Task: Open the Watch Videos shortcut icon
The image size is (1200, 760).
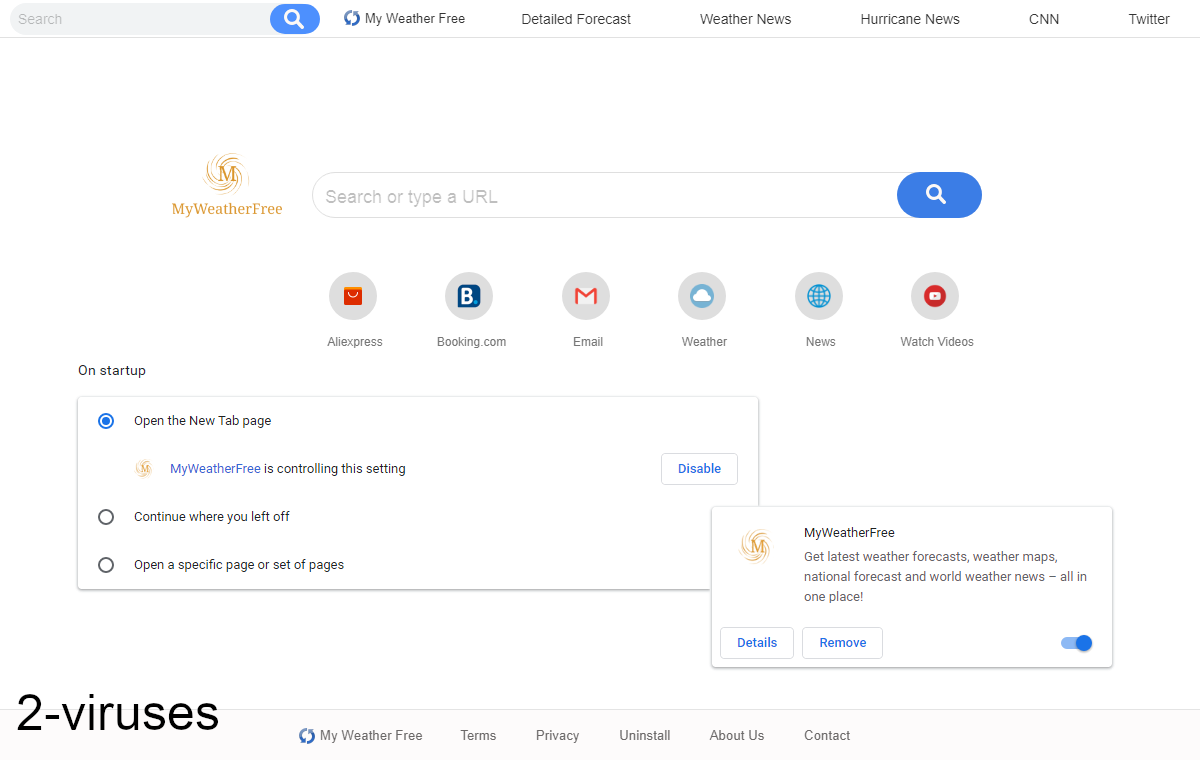Action: 935,296
